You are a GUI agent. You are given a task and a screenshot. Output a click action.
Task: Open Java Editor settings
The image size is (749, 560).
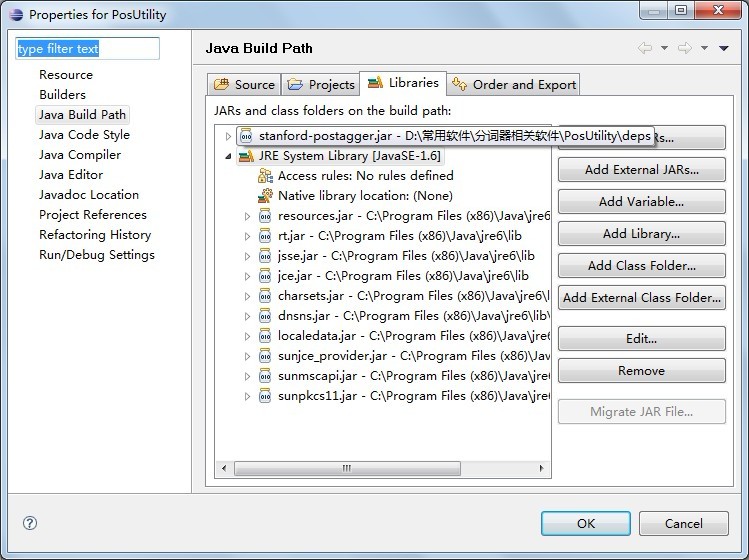(x=71, y=175)
